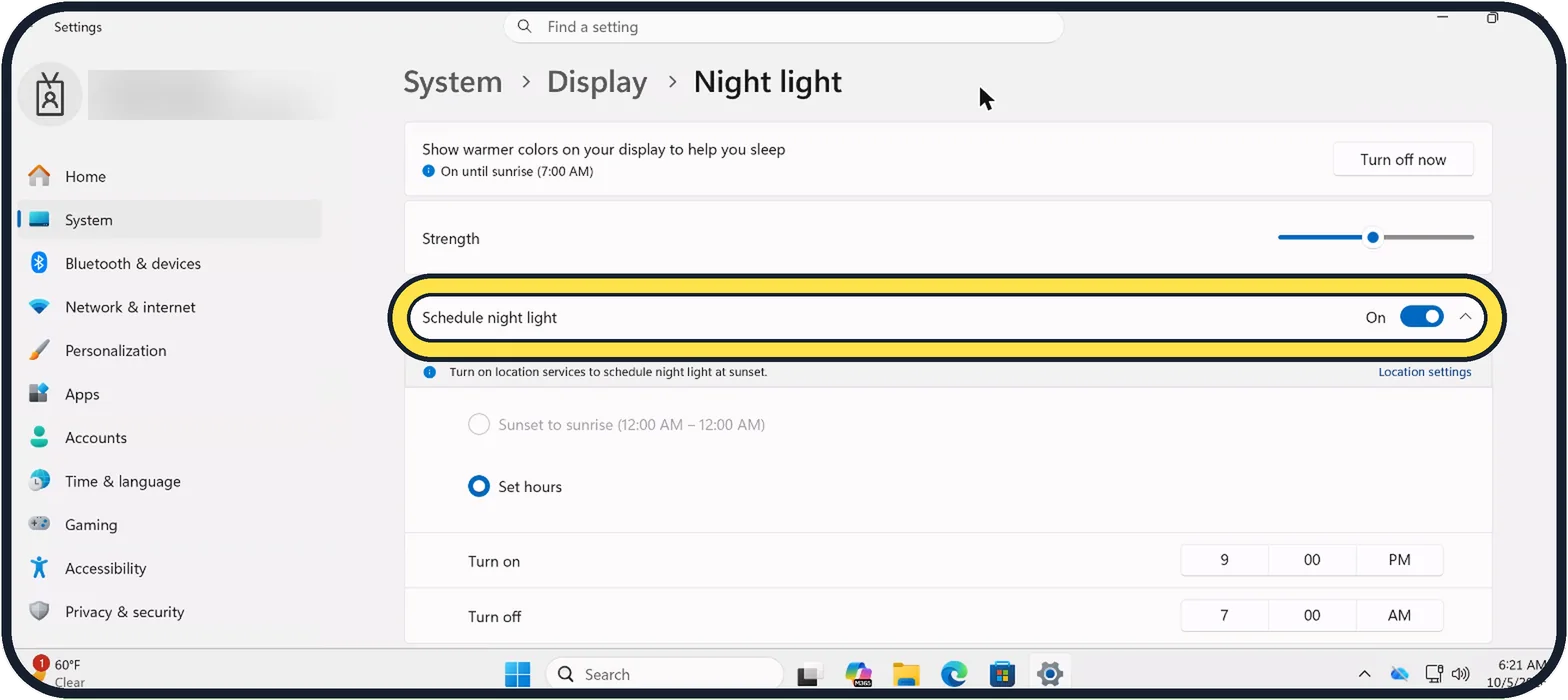Change Turn on PM period

1399,560
